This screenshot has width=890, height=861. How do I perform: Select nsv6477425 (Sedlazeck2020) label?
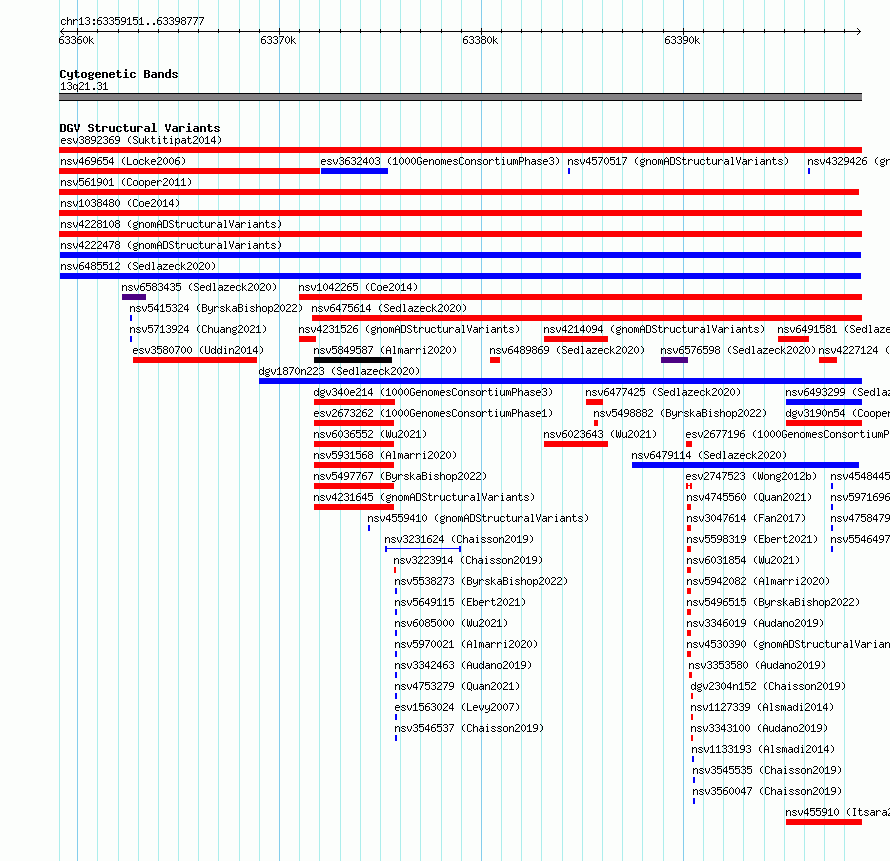point(663,392)
